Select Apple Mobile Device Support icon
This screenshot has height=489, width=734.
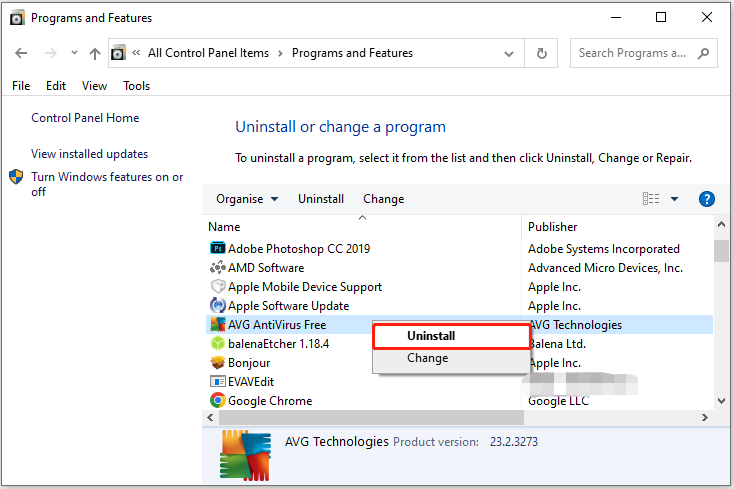218,286
